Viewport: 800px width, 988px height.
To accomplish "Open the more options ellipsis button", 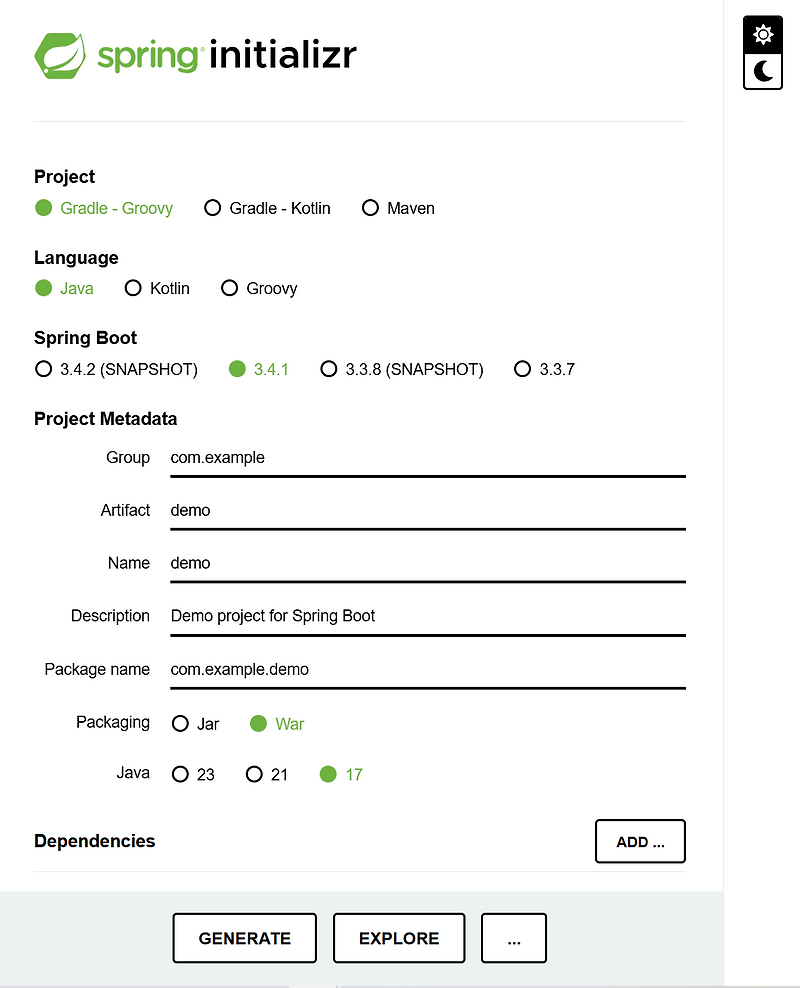I will pyautogui.click(x=514, y=938).
